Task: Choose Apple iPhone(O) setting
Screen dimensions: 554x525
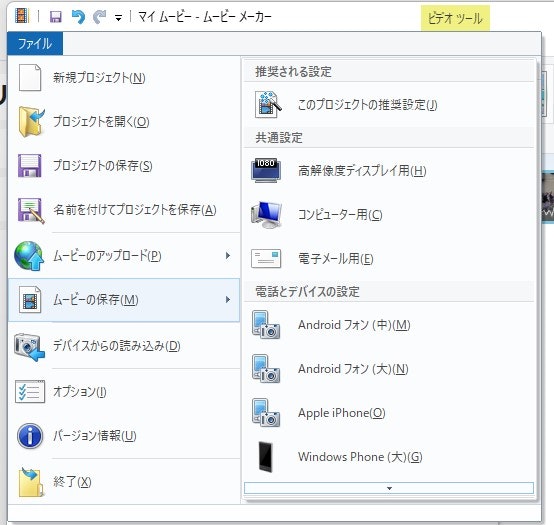Action: (389, 413)
